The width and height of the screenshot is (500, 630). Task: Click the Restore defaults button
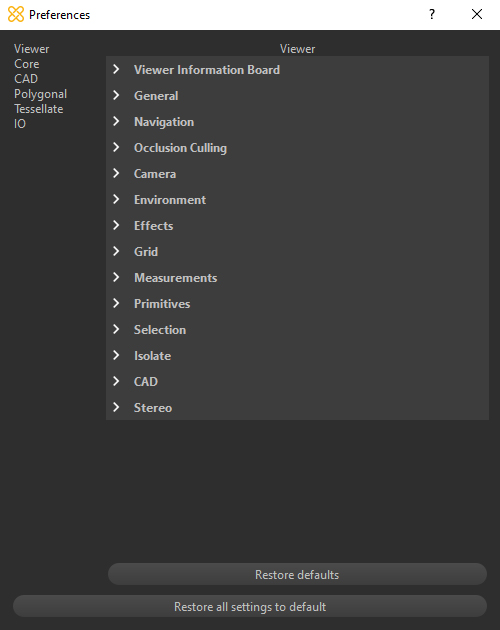(297, 575)
